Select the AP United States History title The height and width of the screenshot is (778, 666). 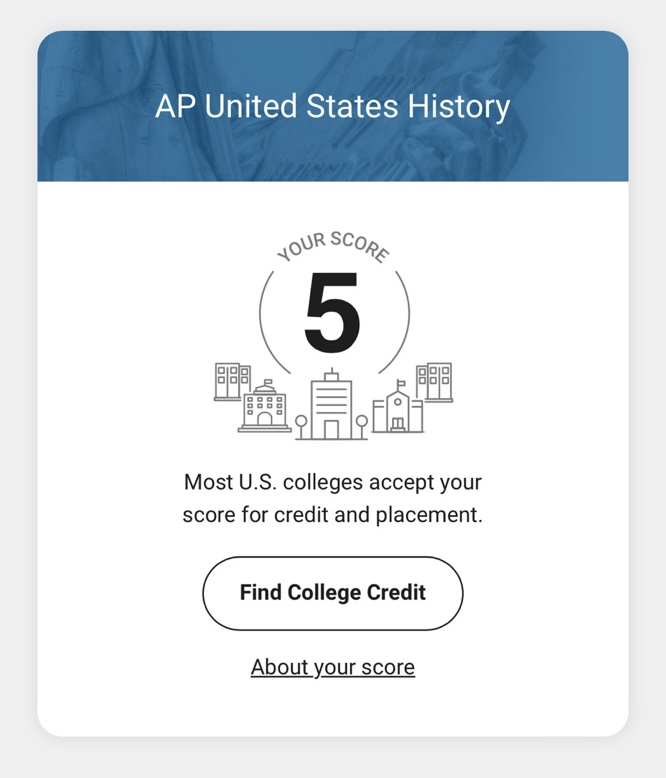point(333,106)
